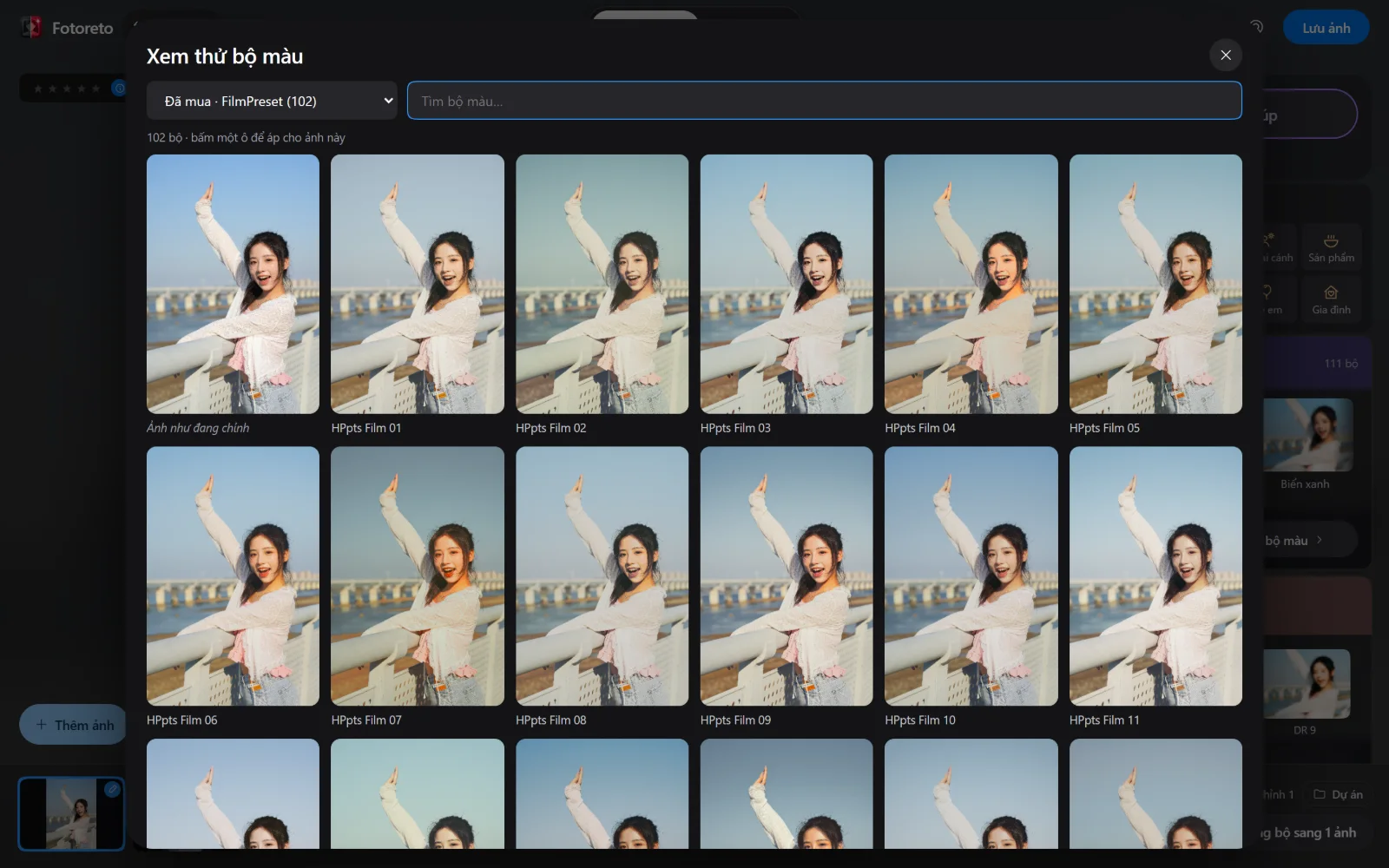
Task: Apply the HPpts Film 03 preset thumbnail
Action: click(787, 284)
